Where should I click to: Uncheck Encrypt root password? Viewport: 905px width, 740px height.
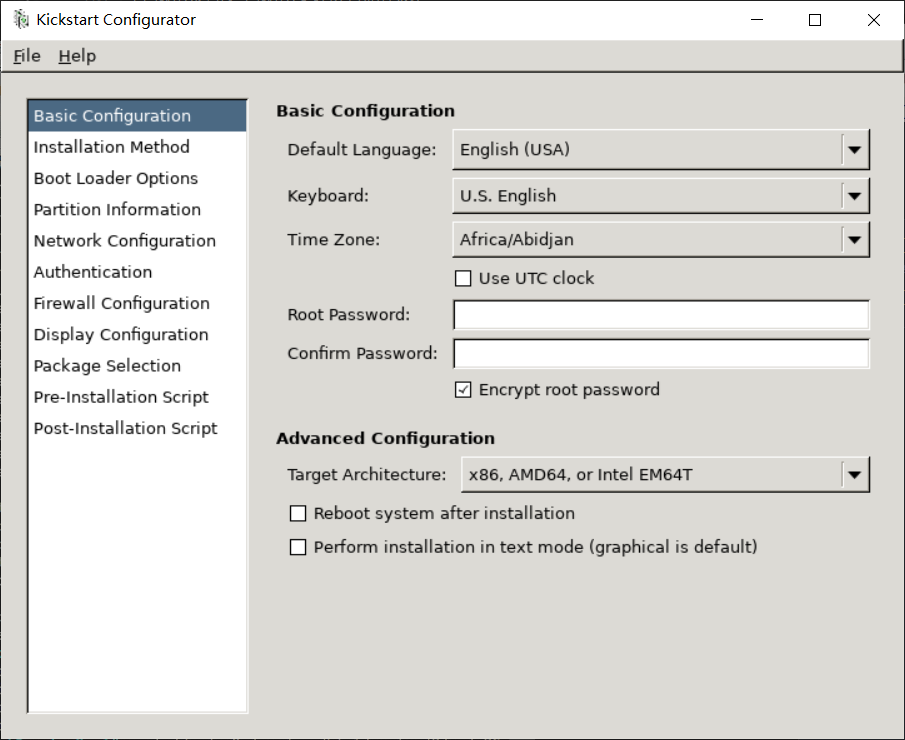pos(463,390)
